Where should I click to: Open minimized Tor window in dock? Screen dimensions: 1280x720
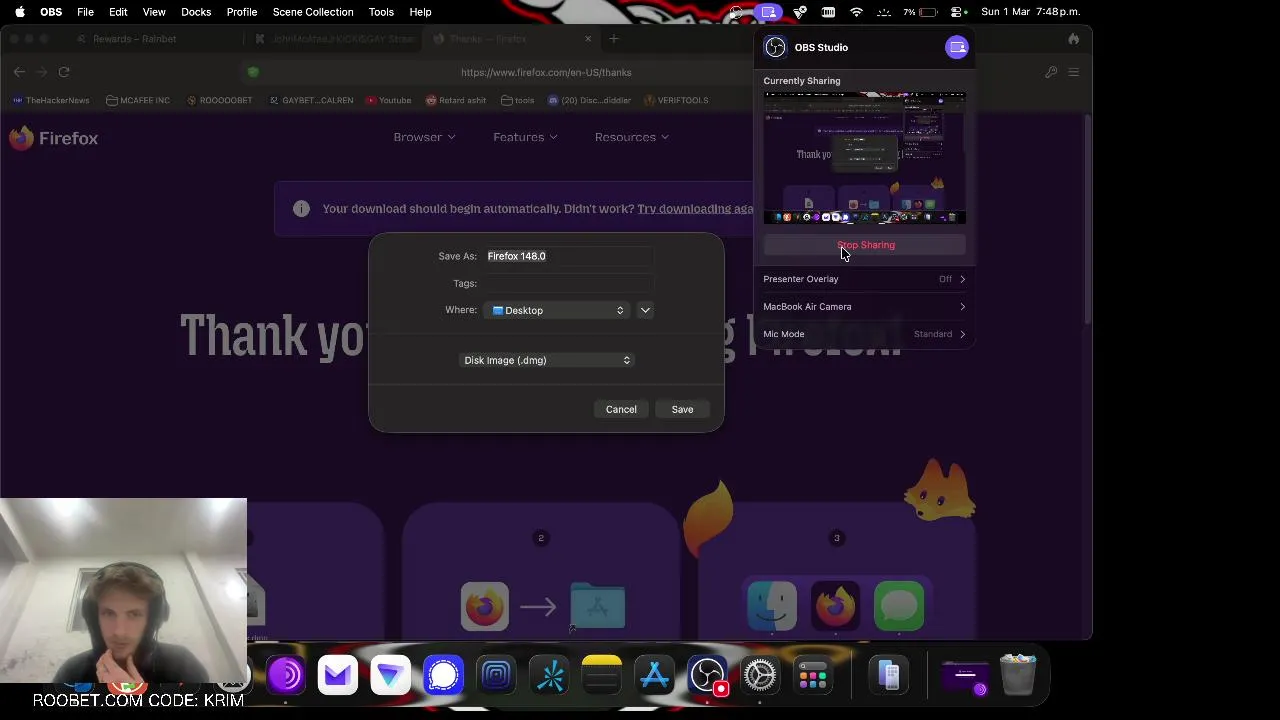(x=965, y=676)
